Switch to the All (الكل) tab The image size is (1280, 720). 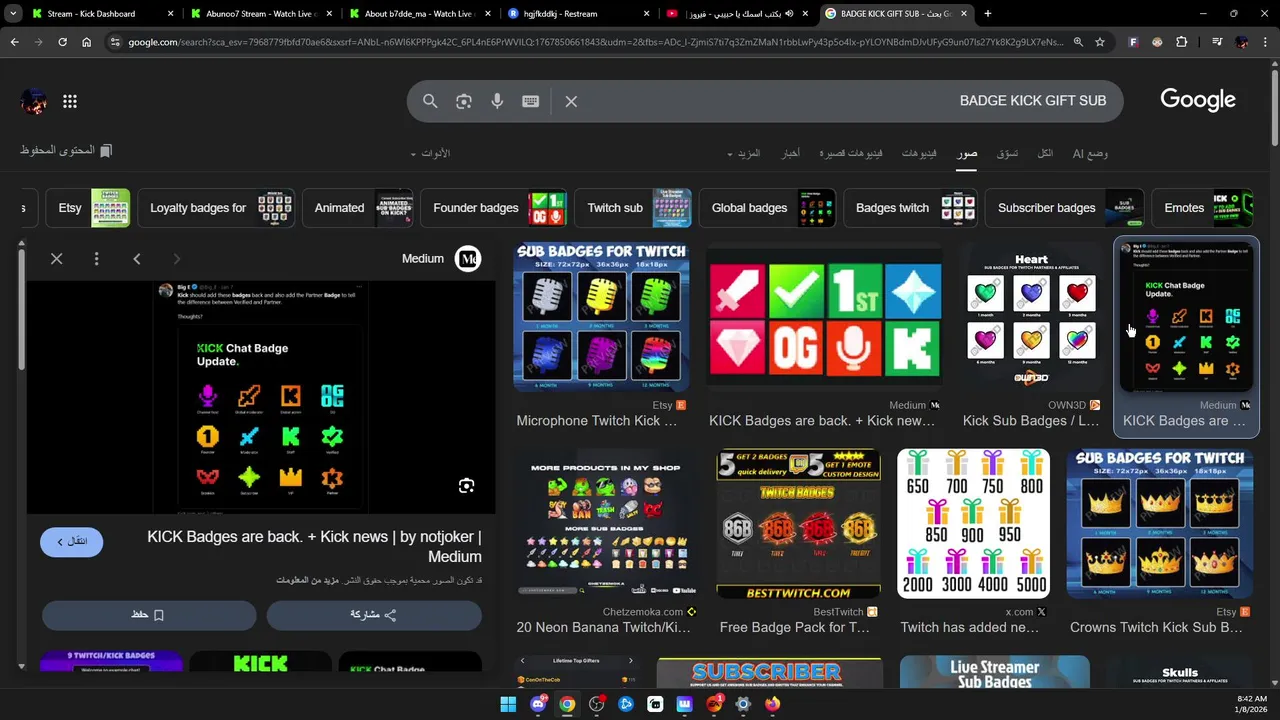[1045, 153]
